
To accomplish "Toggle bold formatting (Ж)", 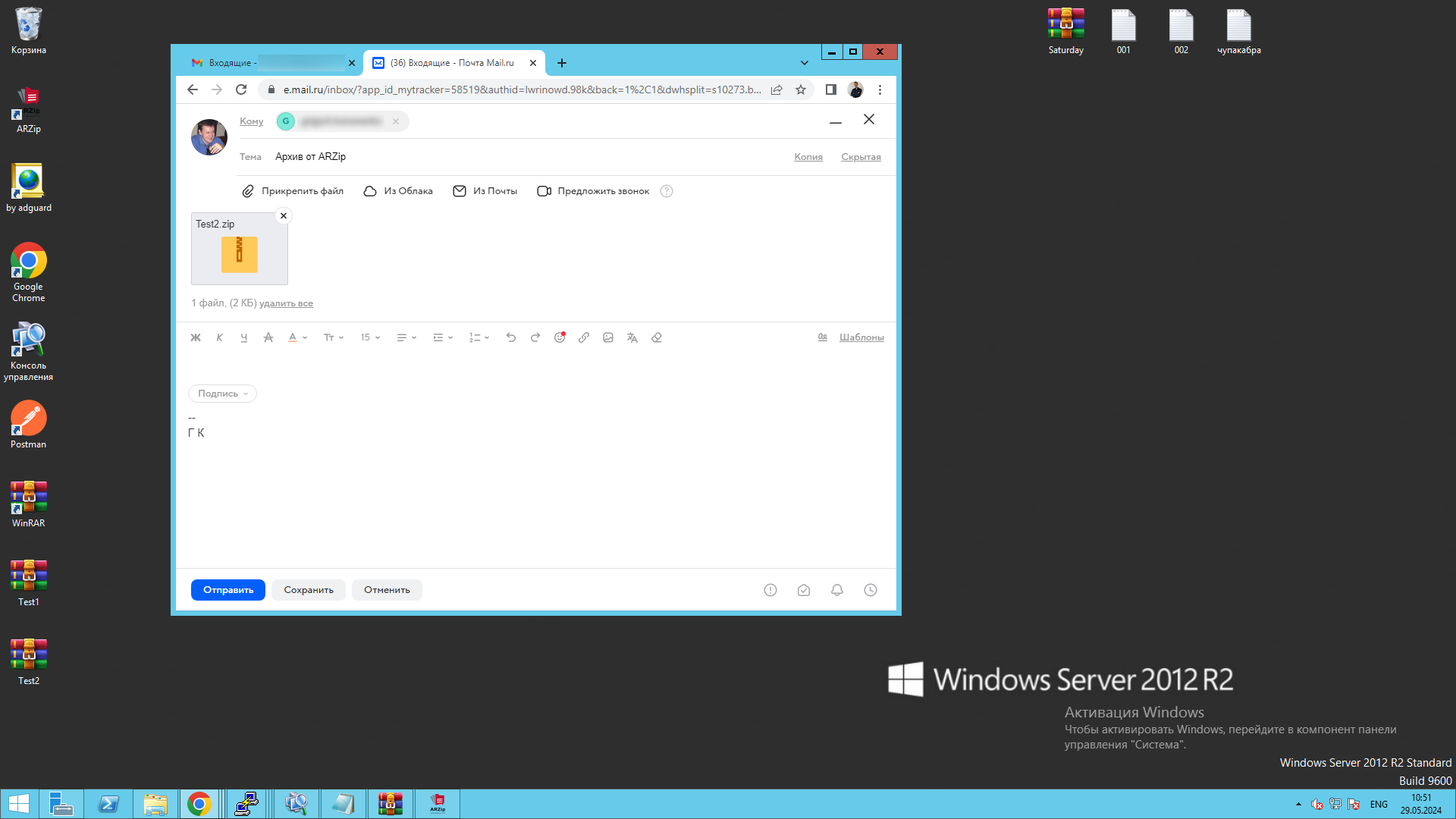I will coord(196,337).
